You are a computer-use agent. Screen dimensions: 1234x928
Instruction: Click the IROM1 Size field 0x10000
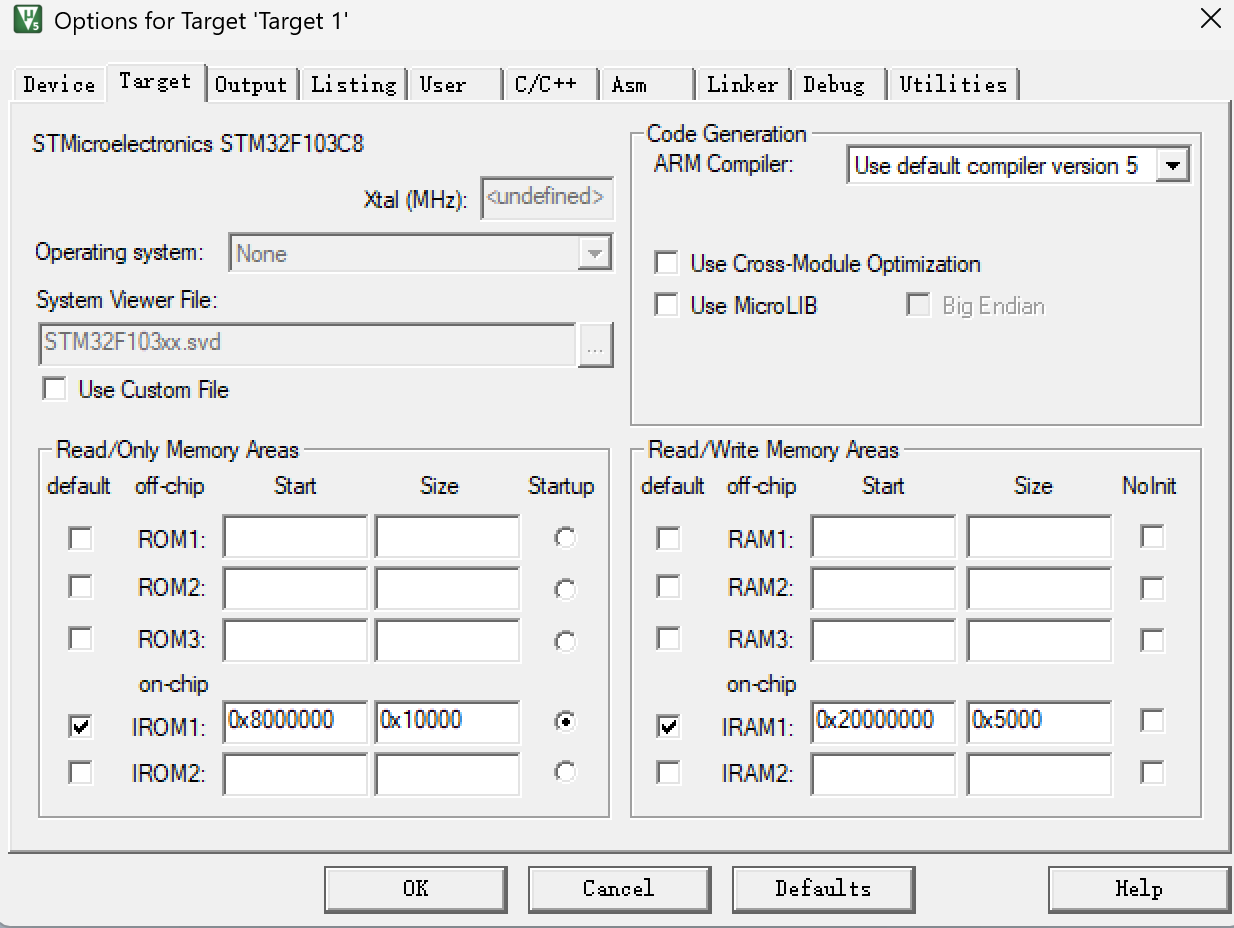(x=447, y=722)
